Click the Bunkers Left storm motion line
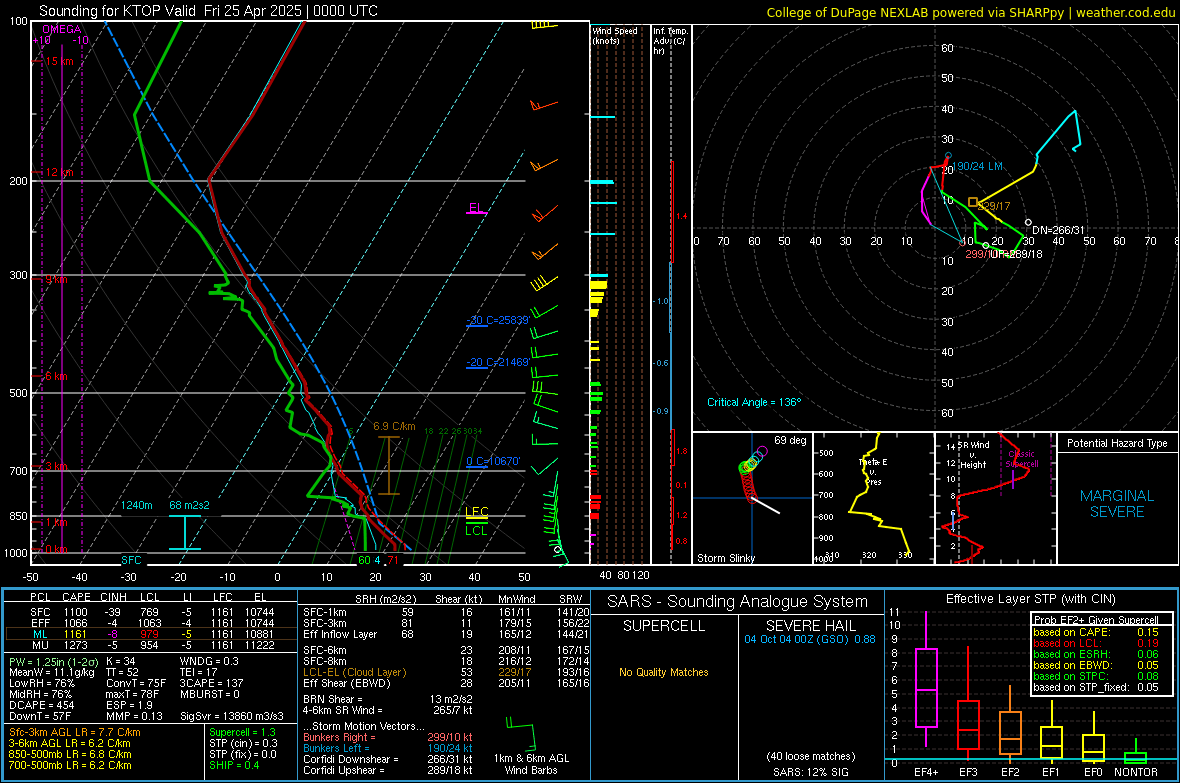The image size is (1180, 783). click(x=388, y=748)
